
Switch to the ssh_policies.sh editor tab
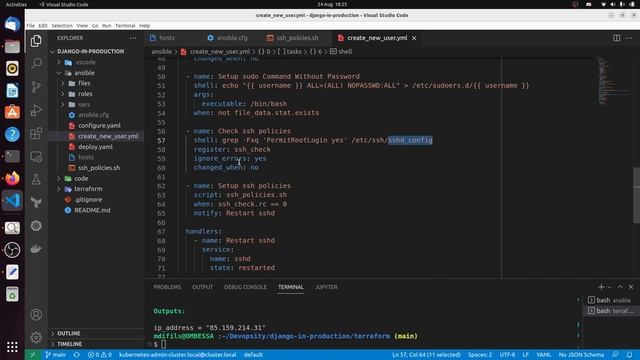pyautogui.click(x=297, y=38)
